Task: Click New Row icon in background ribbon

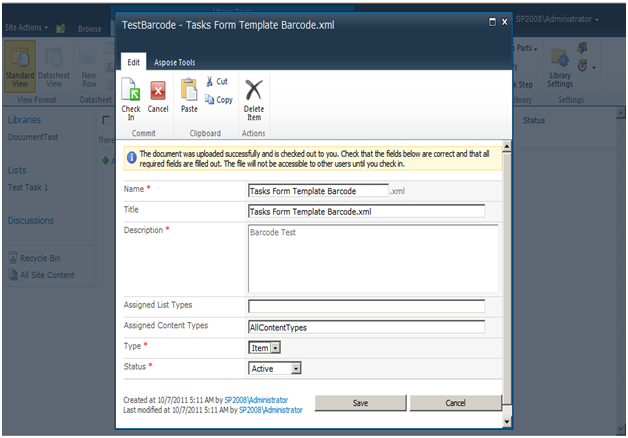Action: (x=89, y=68)
